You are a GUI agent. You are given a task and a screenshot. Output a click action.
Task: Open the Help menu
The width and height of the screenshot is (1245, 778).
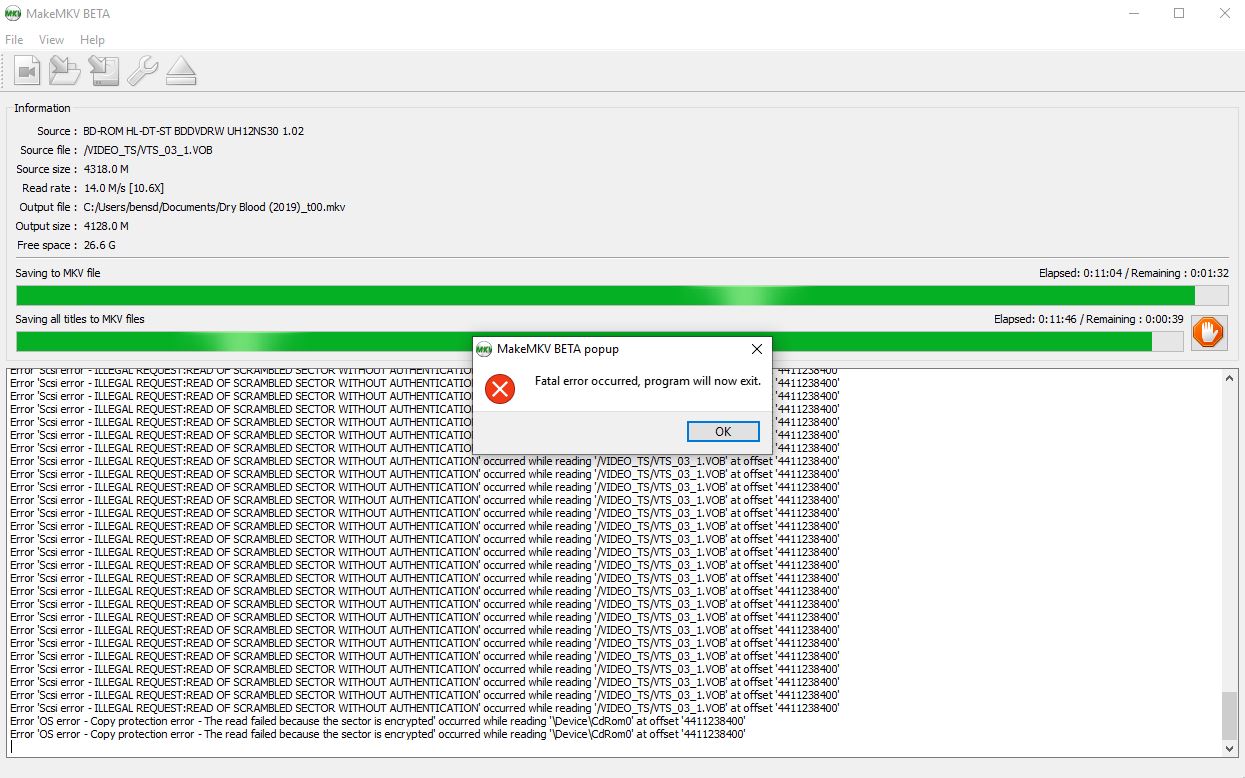click(x=92, y=40)
